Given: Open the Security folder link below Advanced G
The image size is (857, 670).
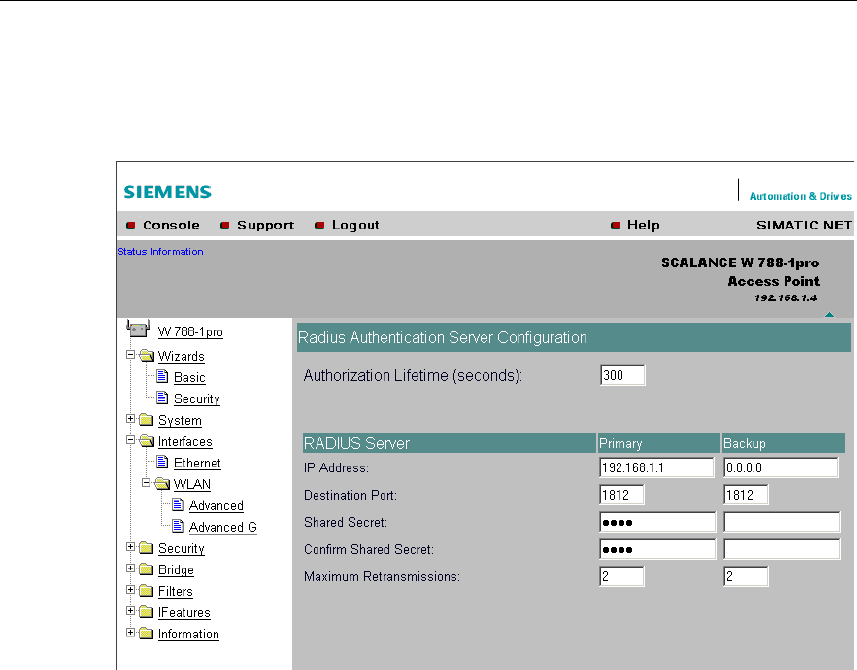Looking at the screenshot, I should coord(181,549).
